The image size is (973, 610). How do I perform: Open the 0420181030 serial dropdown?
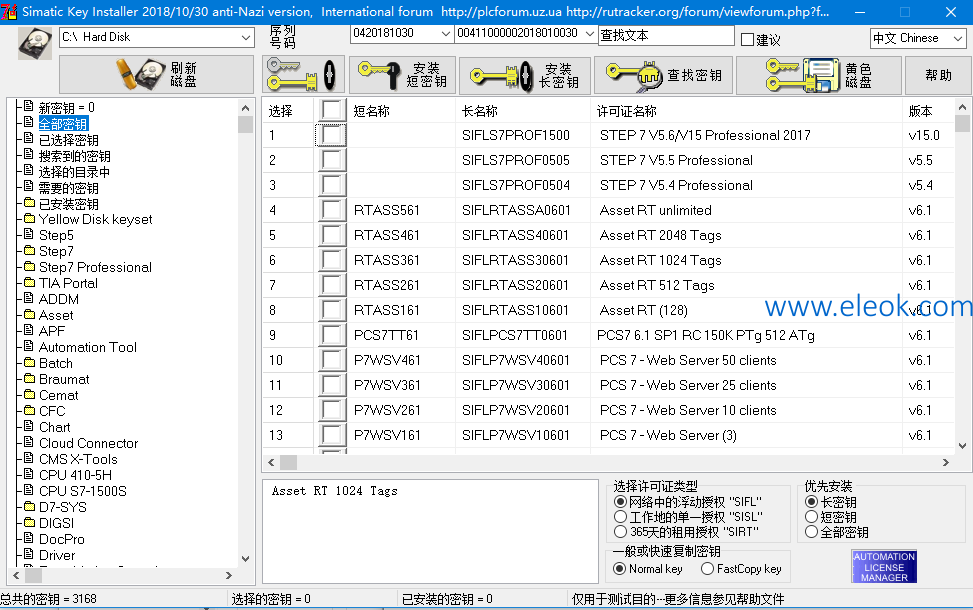[445, 34]
